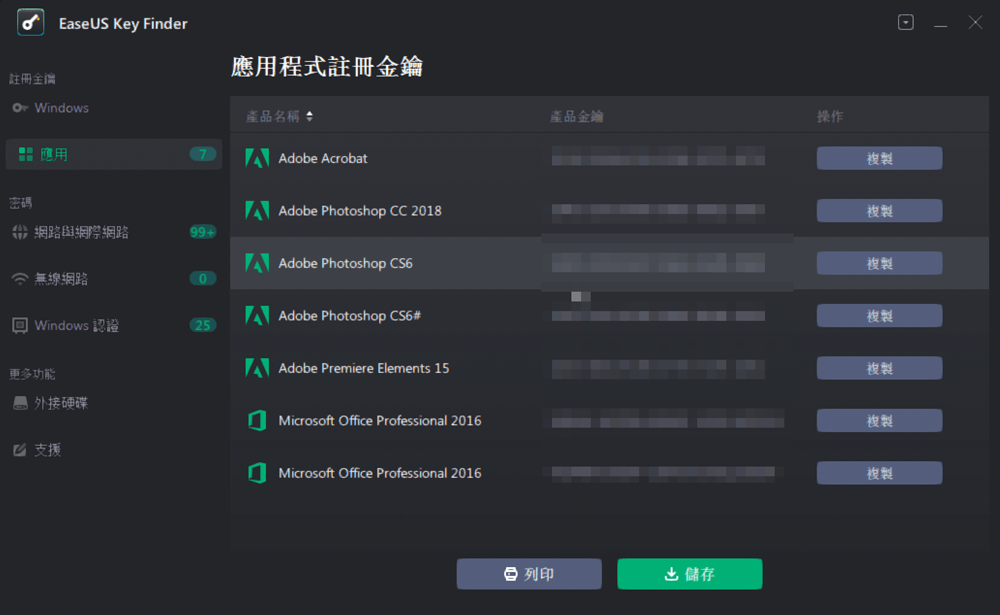Click the Wi-Fi icon for 無線網路
The image size is (1000, 615).
coord(20,279)
